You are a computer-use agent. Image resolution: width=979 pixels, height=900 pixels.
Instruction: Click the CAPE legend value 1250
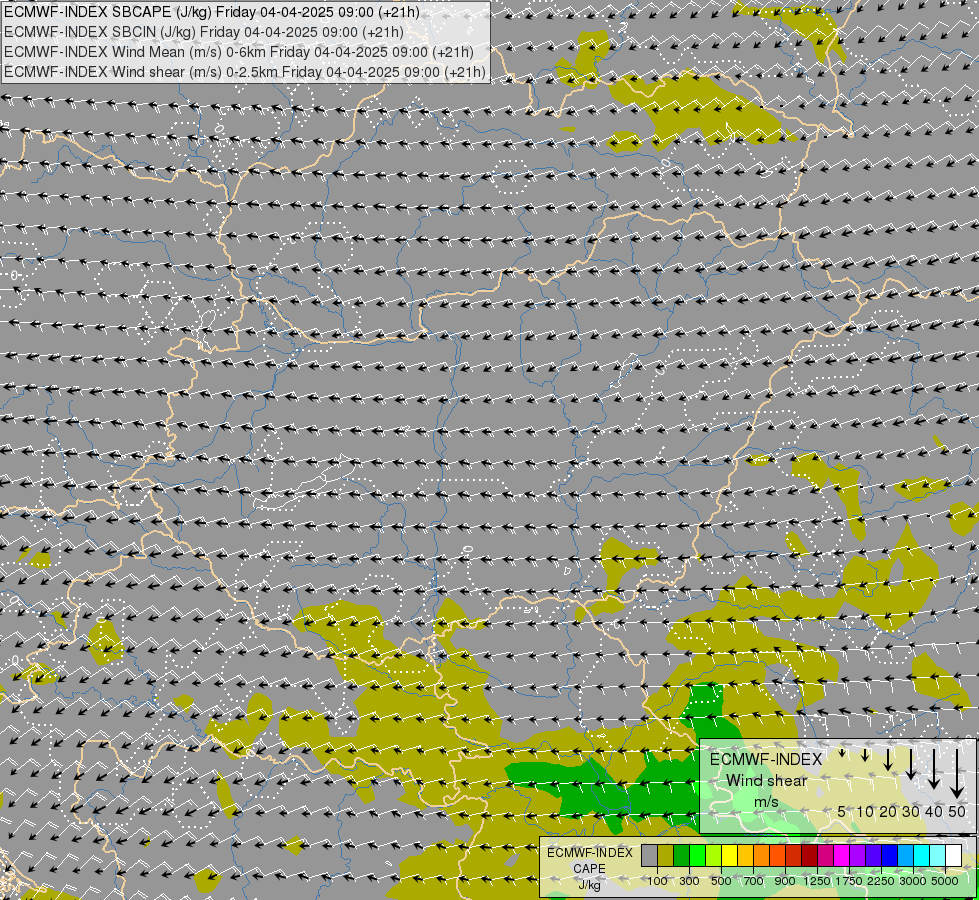[817, 881]
